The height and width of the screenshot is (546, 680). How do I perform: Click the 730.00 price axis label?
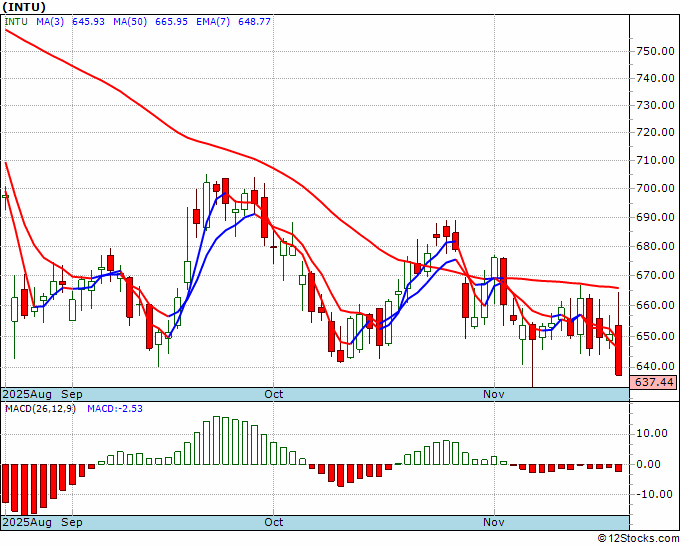click(655, 105)
